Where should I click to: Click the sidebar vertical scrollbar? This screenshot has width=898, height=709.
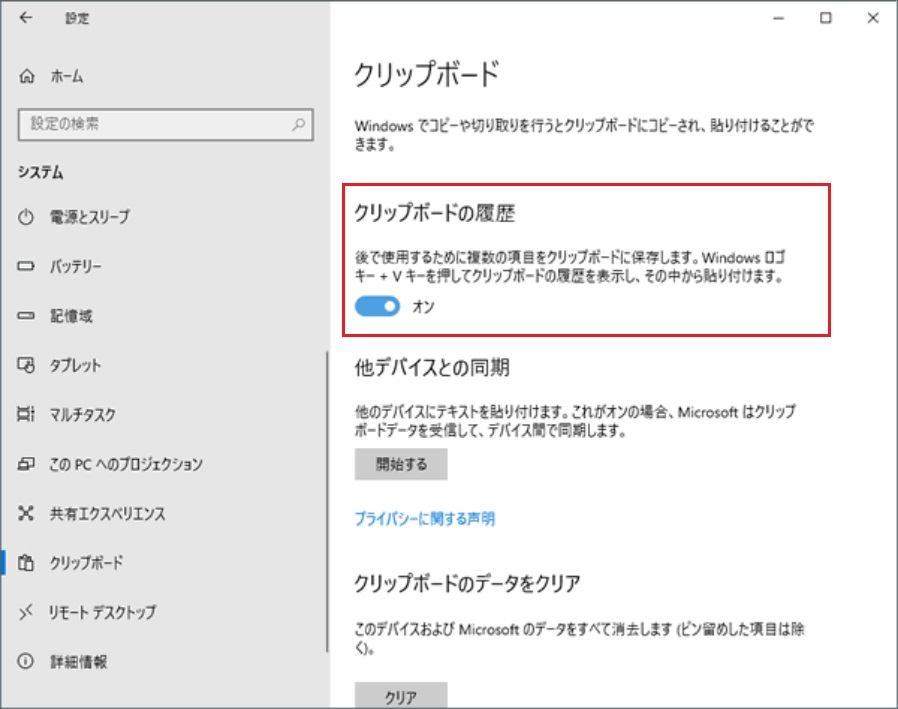[x=327, y=502]
